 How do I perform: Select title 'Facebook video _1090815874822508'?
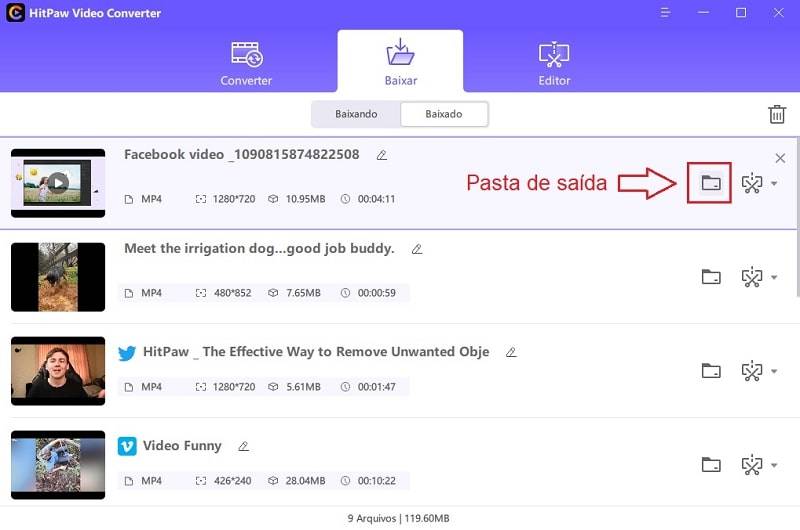(241, 154)
